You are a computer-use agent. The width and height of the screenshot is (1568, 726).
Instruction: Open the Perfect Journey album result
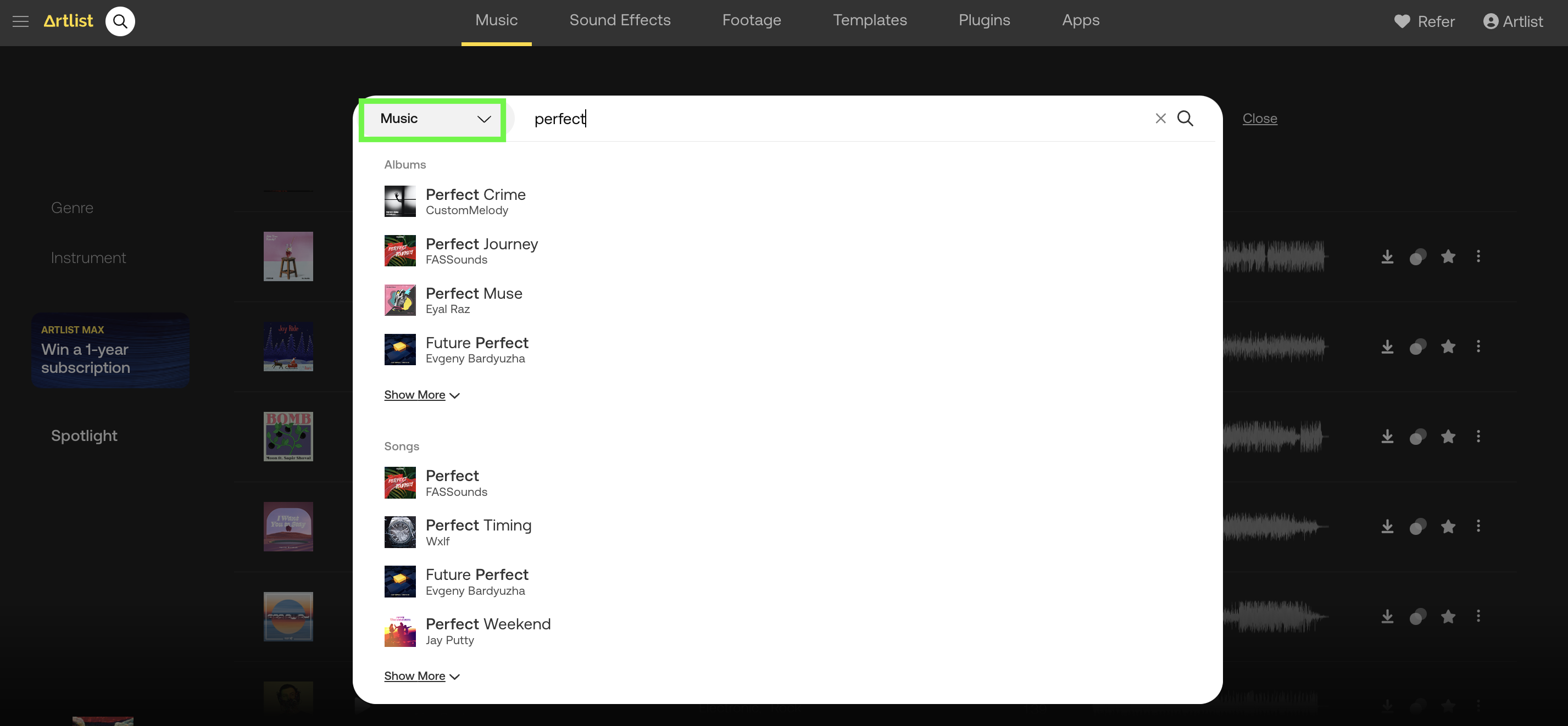click(461, 251)
